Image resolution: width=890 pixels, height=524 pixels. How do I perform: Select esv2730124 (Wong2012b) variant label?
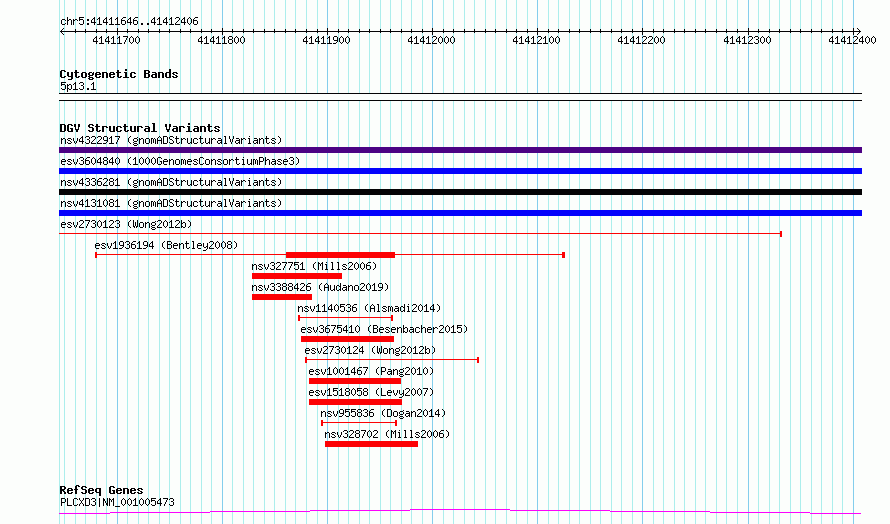point(370,350)
